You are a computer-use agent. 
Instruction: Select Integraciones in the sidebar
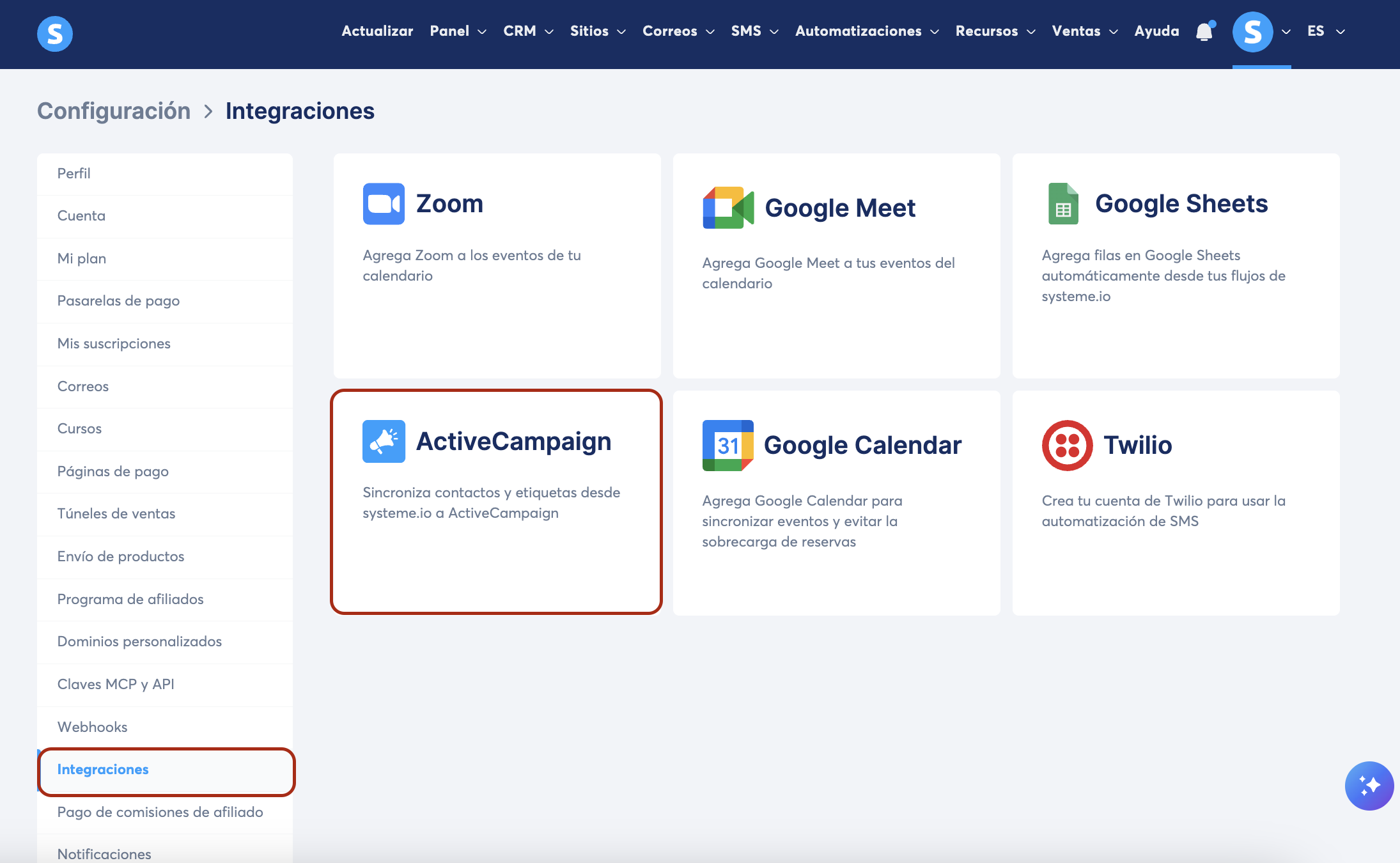(x=165, y=770)
